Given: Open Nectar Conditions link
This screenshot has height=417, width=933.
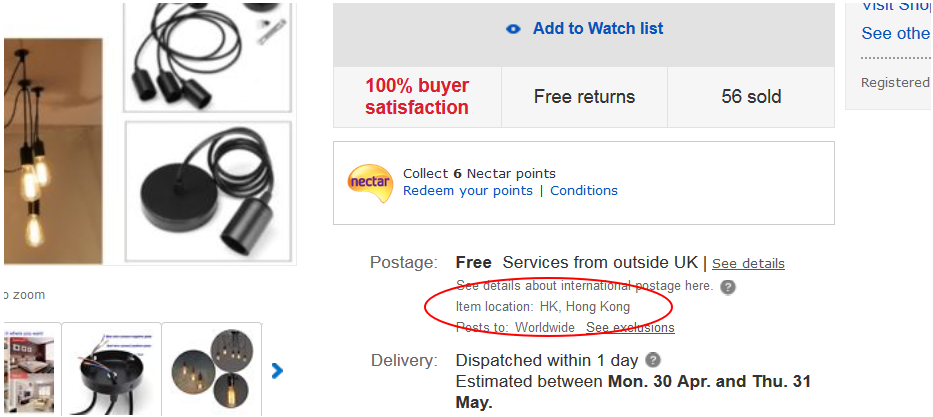Looking at the screenshot, I should [584, 191].
